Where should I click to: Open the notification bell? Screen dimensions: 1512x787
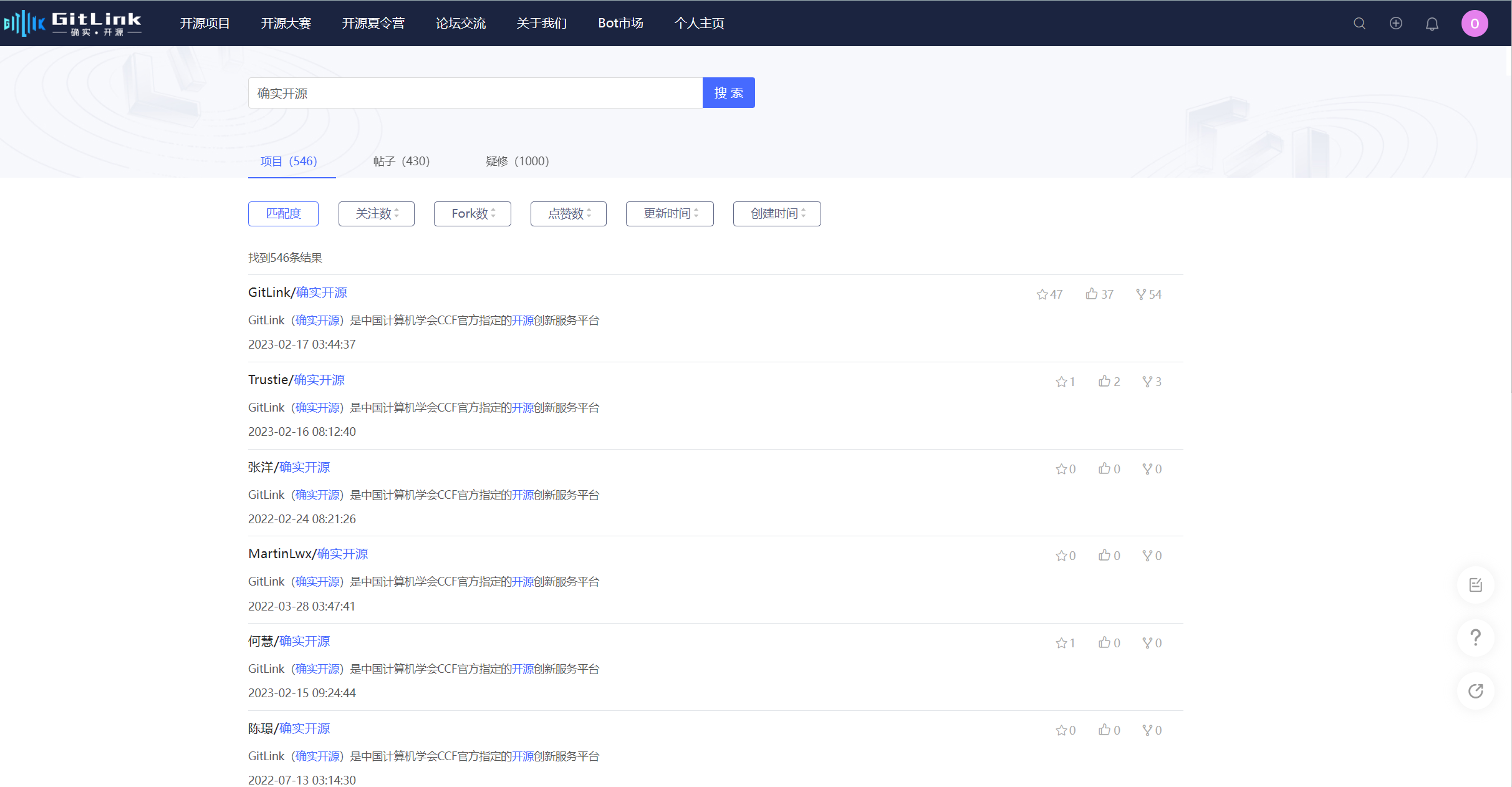click(x=1432, y=24)
